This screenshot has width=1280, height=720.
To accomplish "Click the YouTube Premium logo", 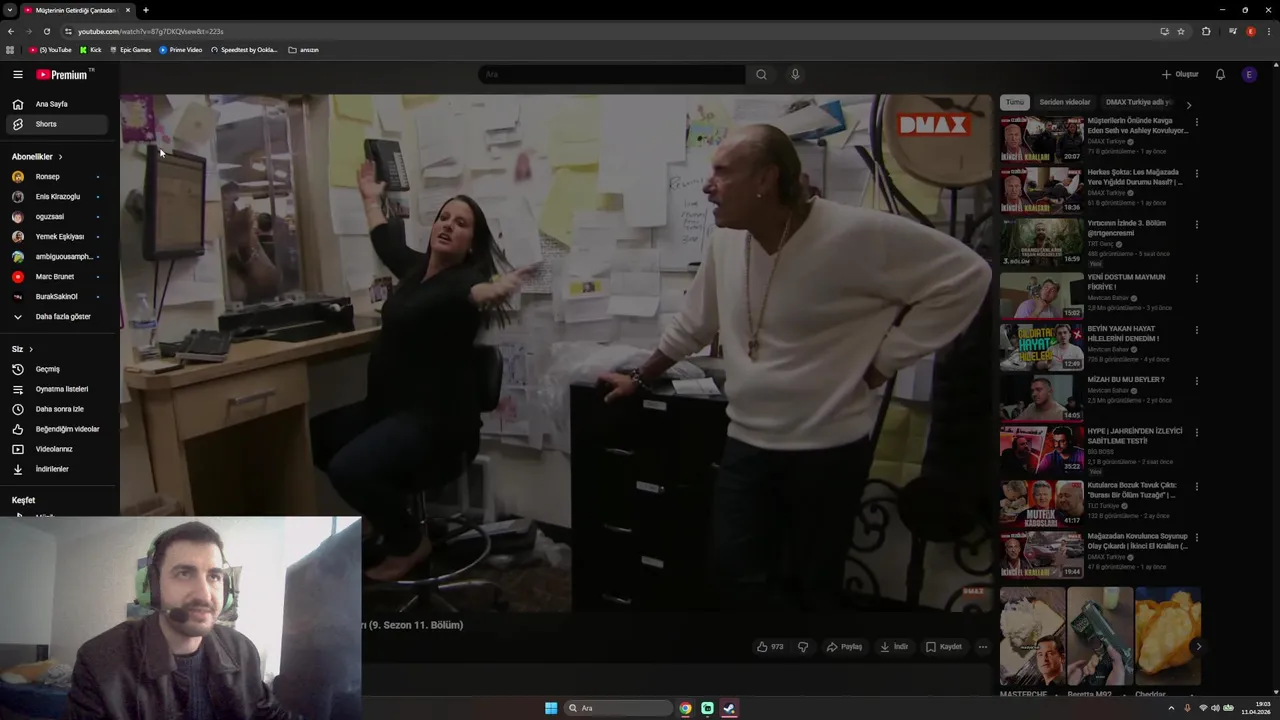I will [62, 74].
